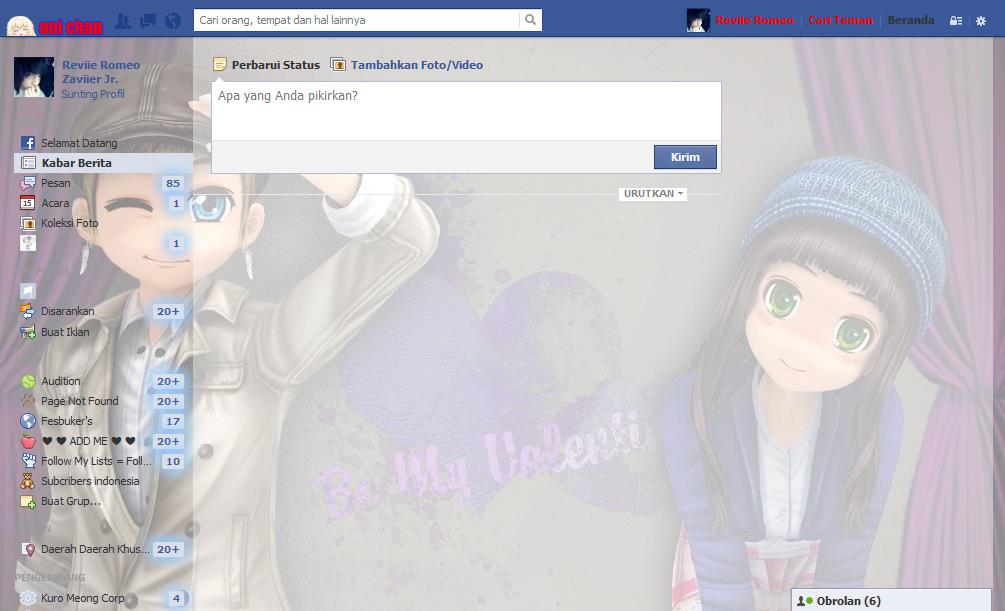Open Subcribers indonesia group label
This screenshot has width=1005, height=611.
(90, 481)
